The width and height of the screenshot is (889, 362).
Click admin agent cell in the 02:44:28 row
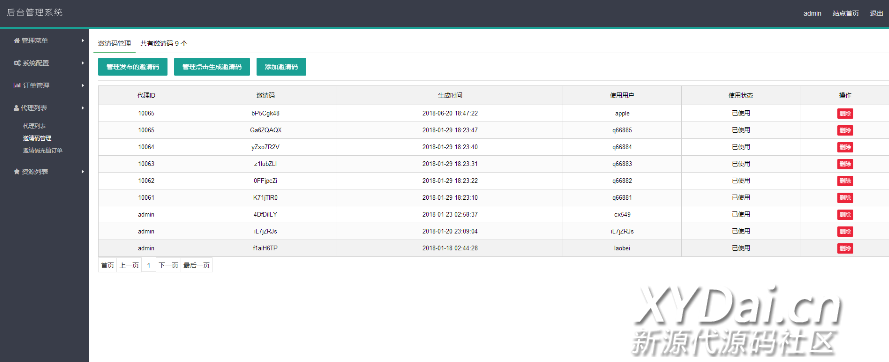pyautogui.click(x=146, y=249)
